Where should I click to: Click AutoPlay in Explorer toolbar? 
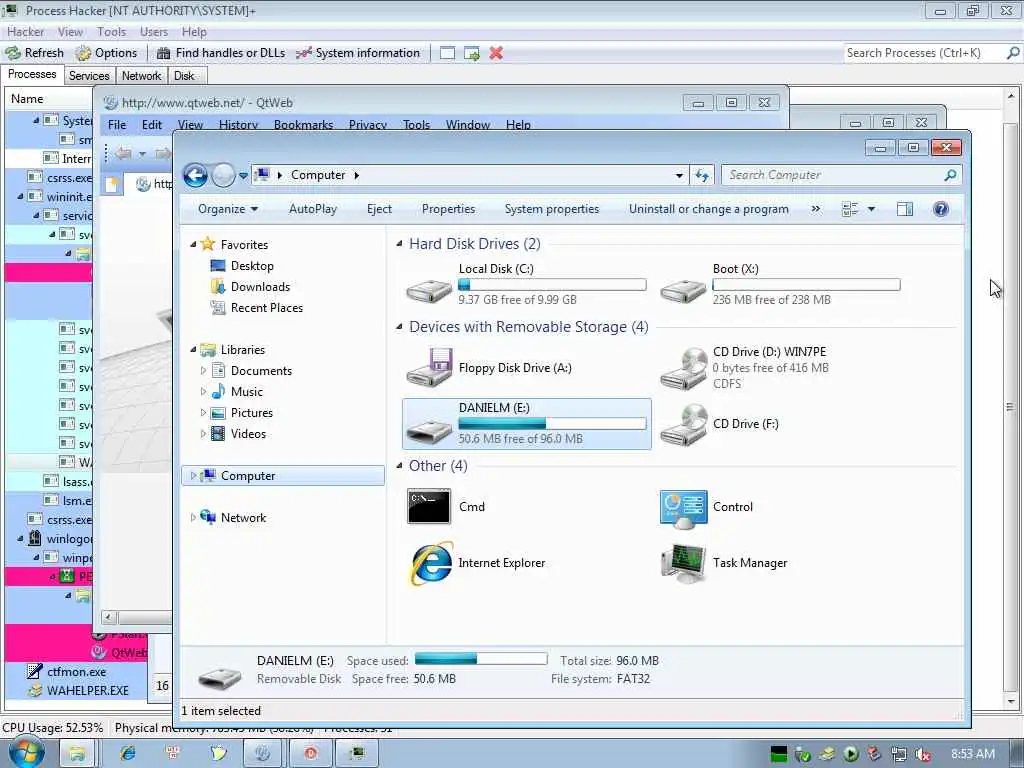coord(313,209)
